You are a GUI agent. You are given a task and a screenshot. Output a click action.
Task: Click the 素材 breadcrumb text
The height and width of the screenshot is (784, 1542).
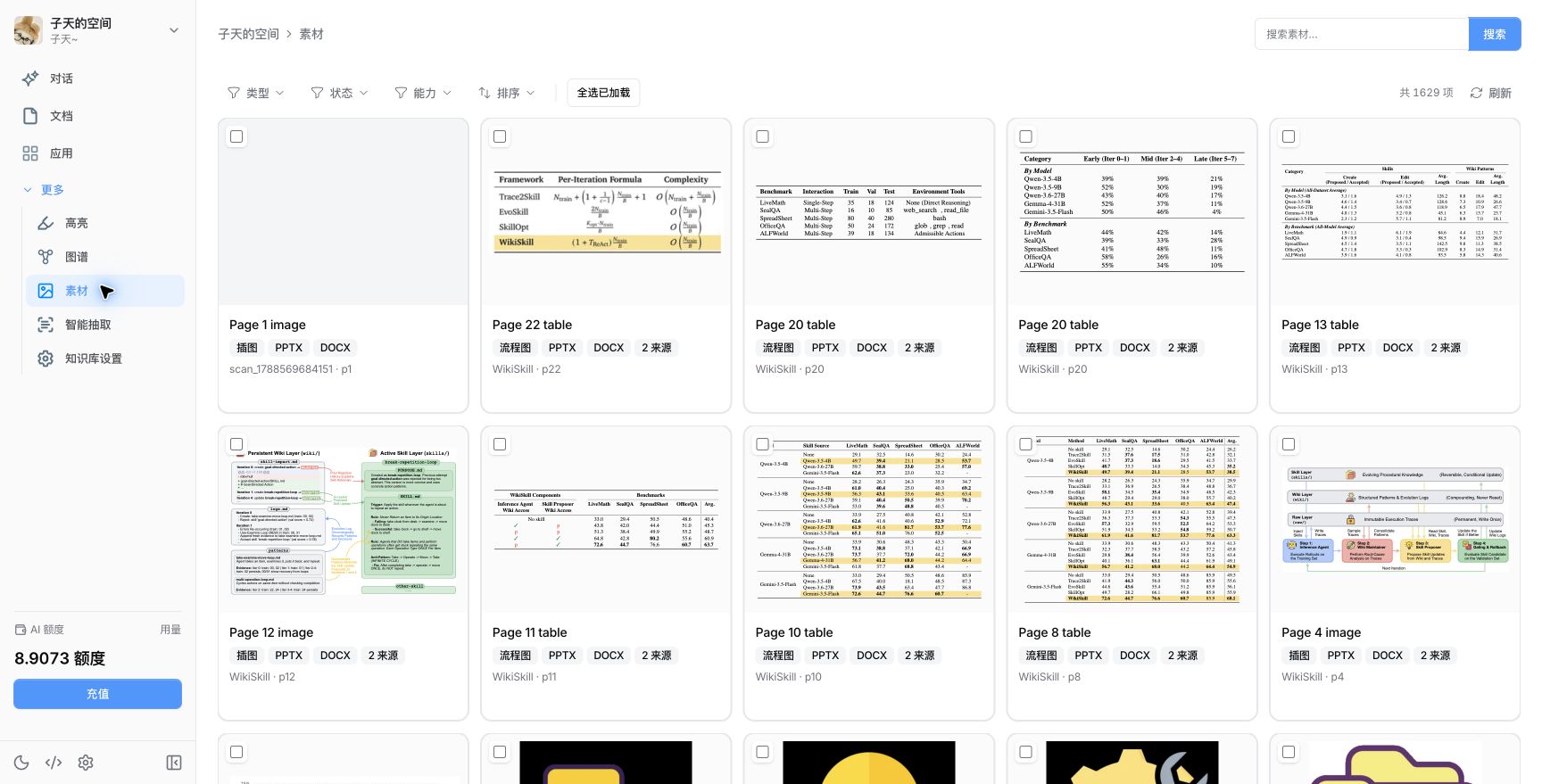(311, 34)
